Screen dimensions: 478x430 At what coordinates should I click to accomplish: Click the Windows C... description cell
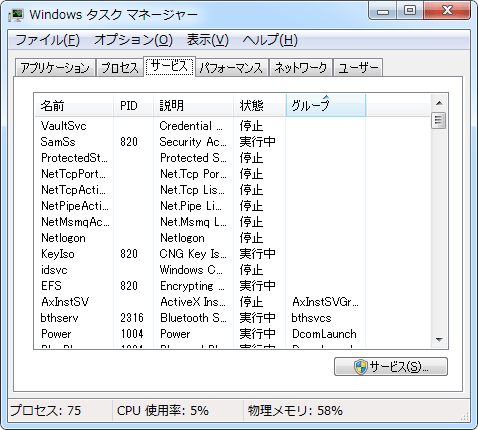pyautogui.click(x=191, y=270)
